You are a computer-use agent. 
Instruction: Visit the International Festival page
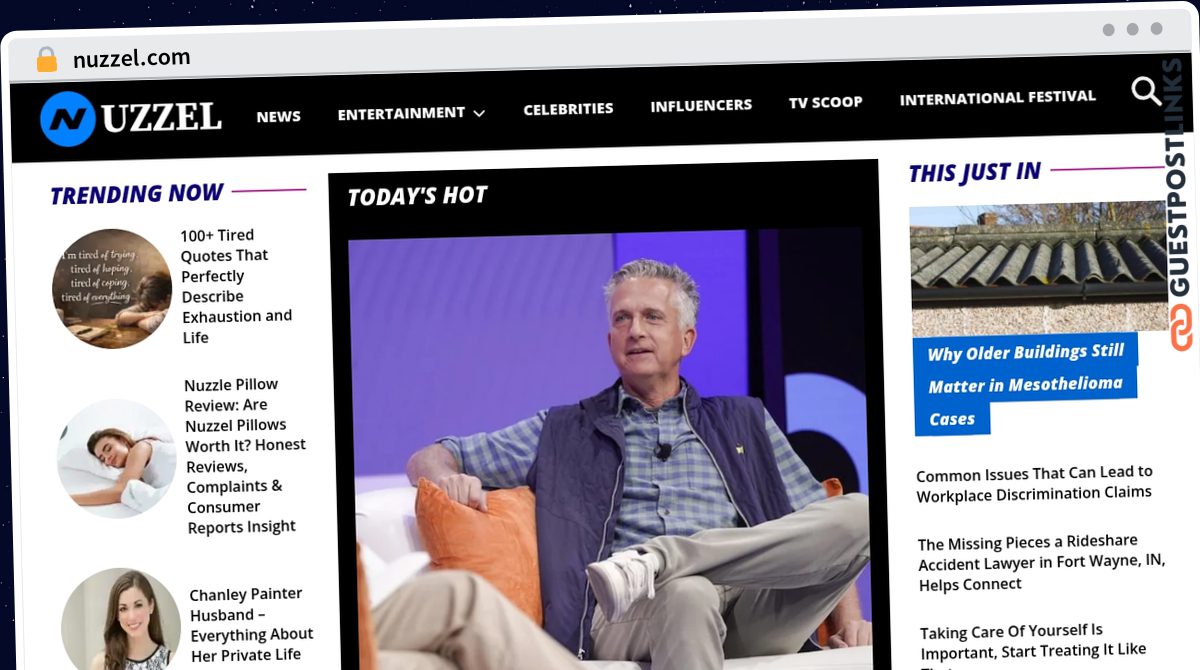[997, 98]
